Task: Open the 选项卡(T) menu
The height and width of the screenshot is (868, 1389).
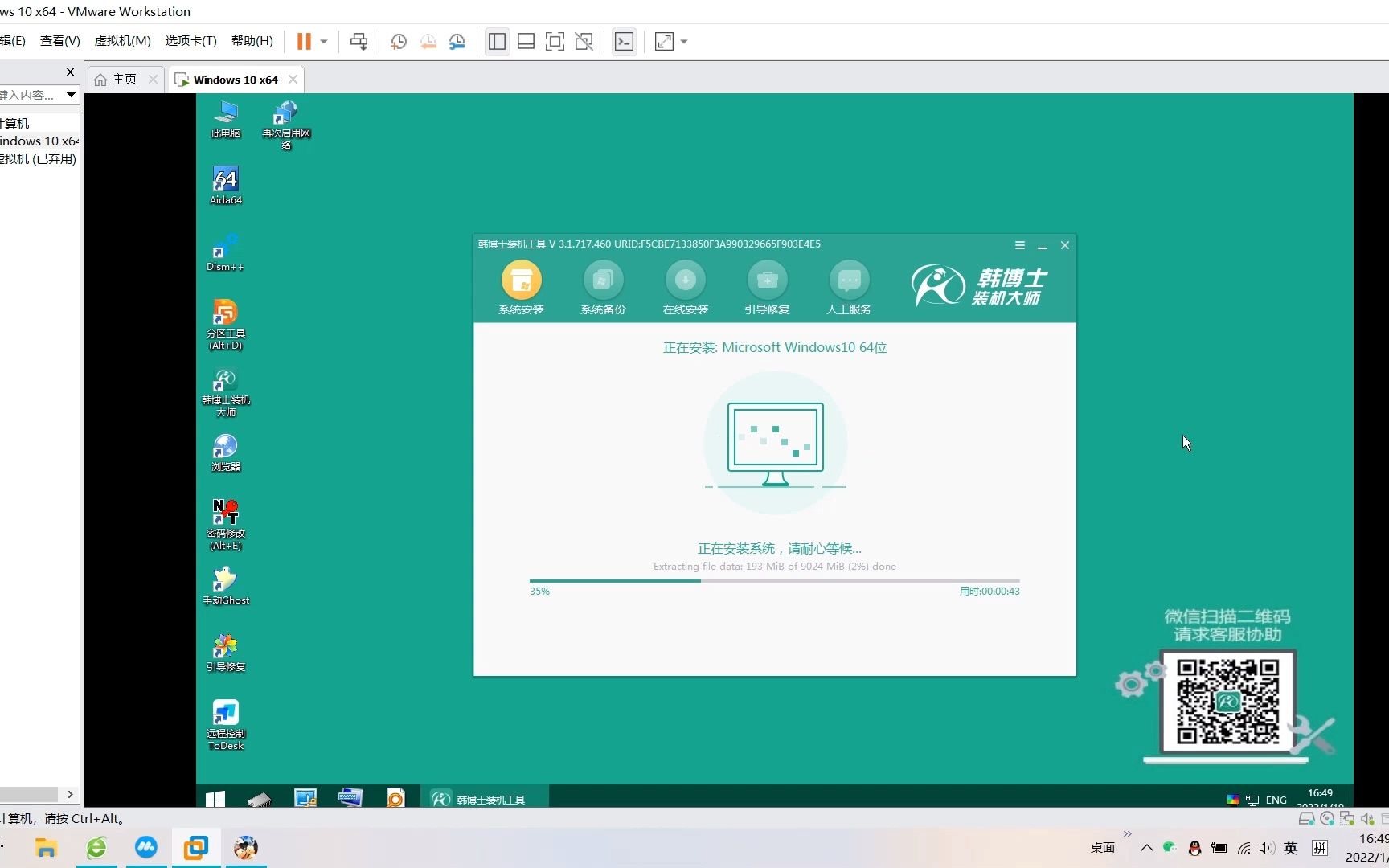Action: point(191,41)
